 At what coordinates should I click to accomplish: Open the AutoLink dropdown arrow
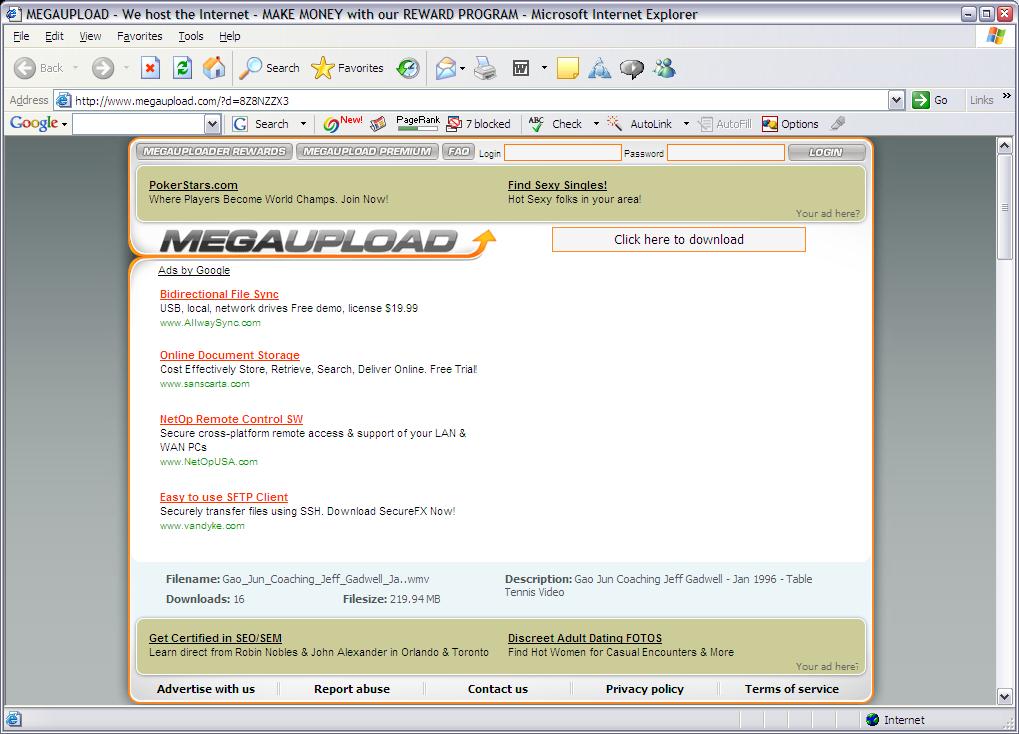point(686,124)
